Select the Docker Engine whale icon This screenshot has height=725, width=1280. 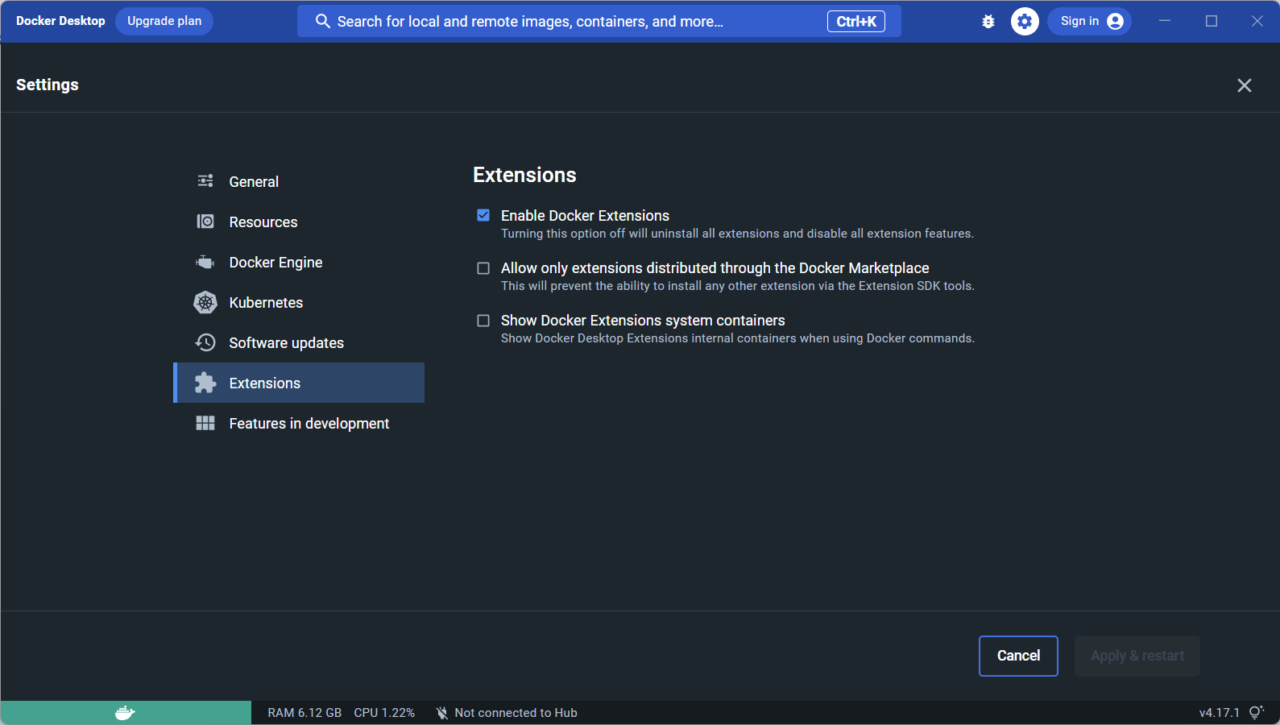pos(205,262)
